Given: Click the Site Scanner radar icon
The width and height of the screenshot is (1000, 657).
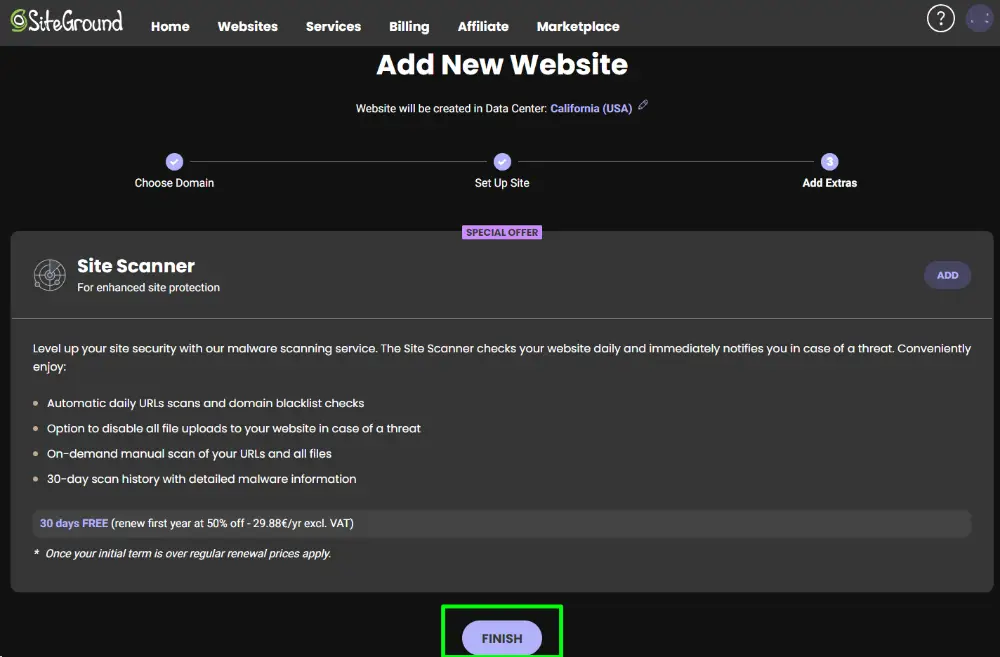Looking at the screenshot, I should coord(49,275).
